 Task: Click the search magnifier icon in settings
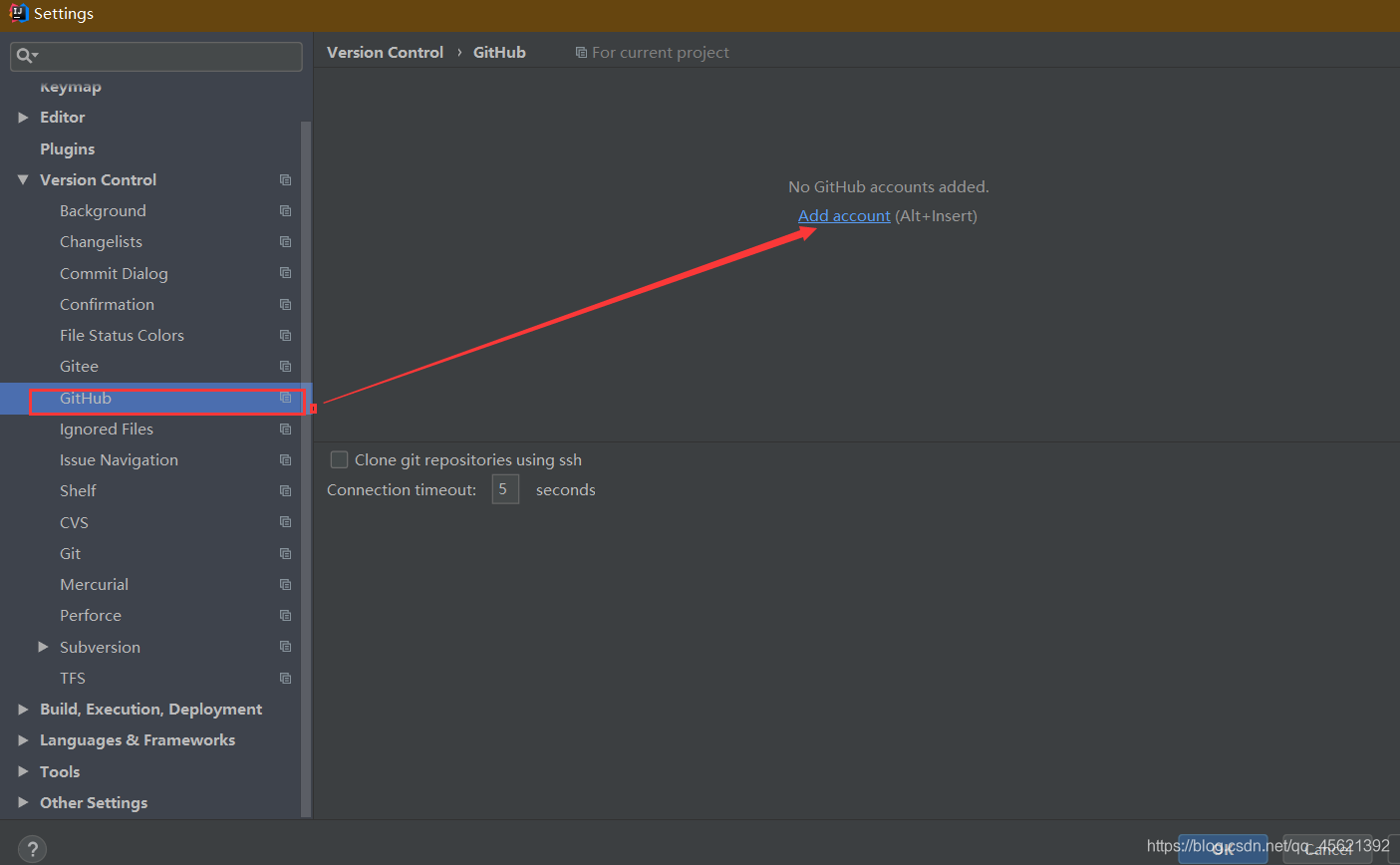point(22,56)
